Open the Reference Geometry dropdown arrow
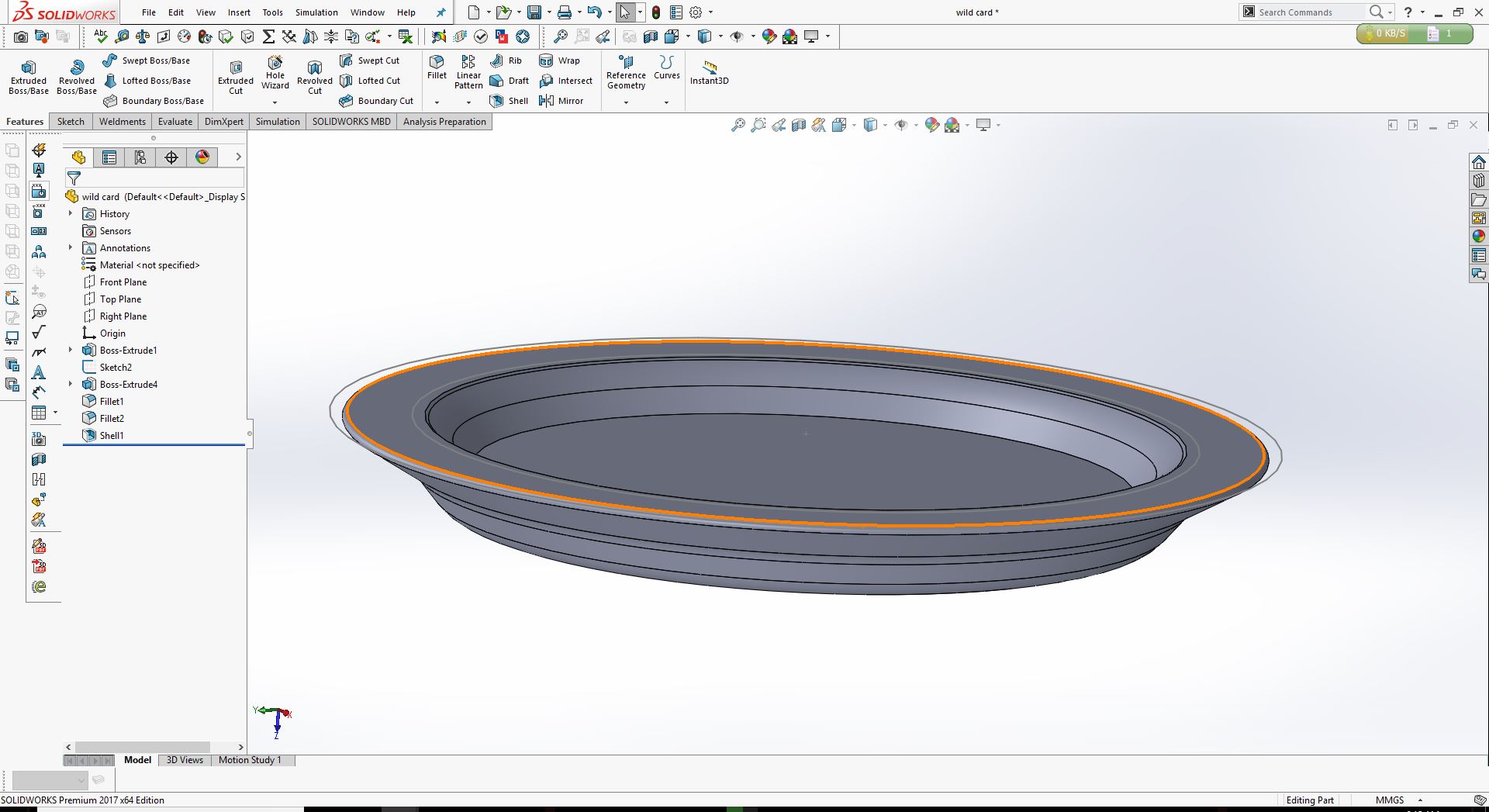The height and width of the screenshot is (812, 1489). pyautogui.click(x=626, y=102)
